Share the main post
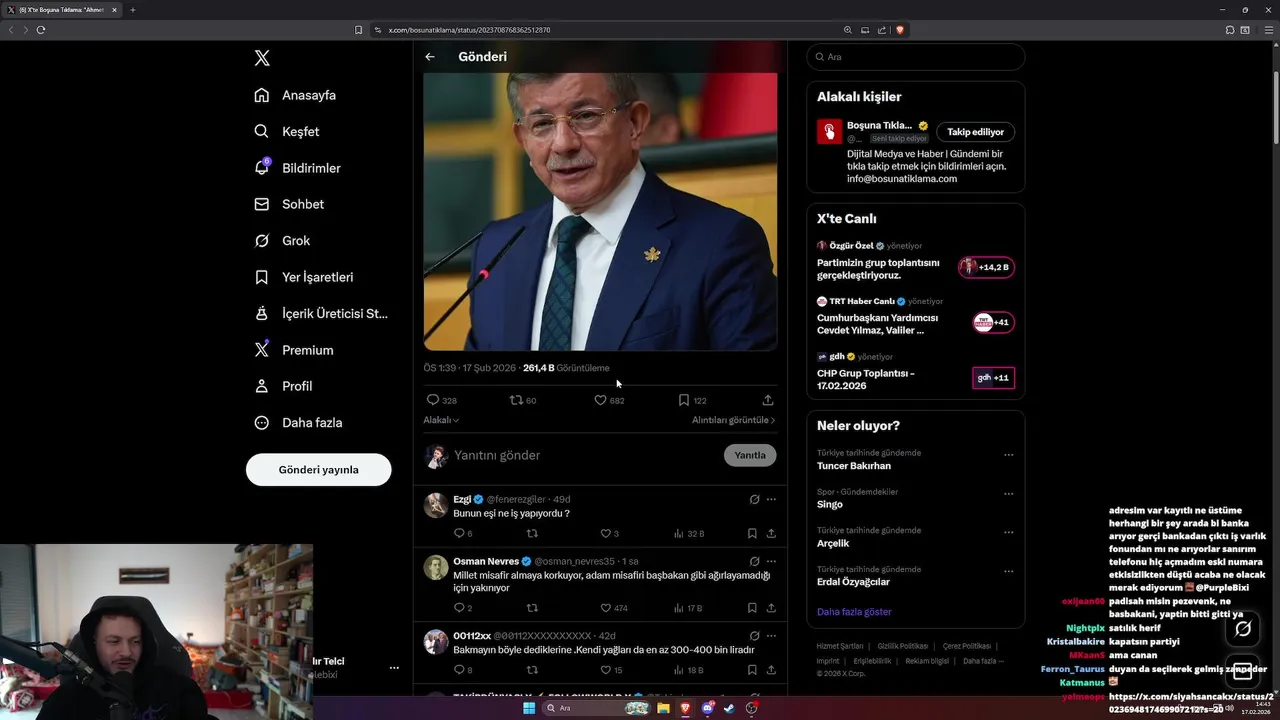The width and height of the screenshot is (1280, 720). [x=767, y=400]
